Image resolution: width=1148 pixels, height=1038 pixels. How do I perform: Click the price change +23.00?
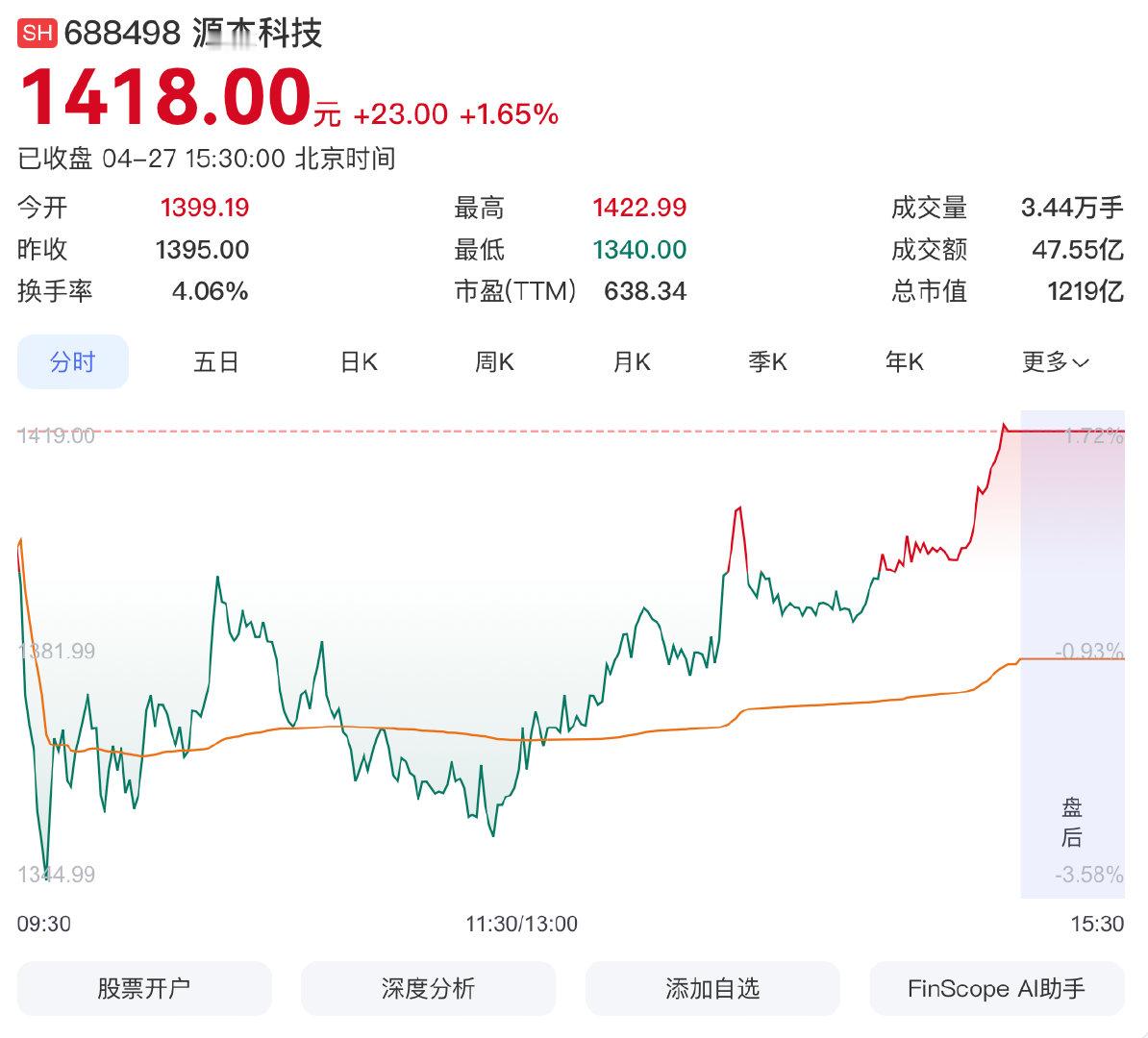401,114
